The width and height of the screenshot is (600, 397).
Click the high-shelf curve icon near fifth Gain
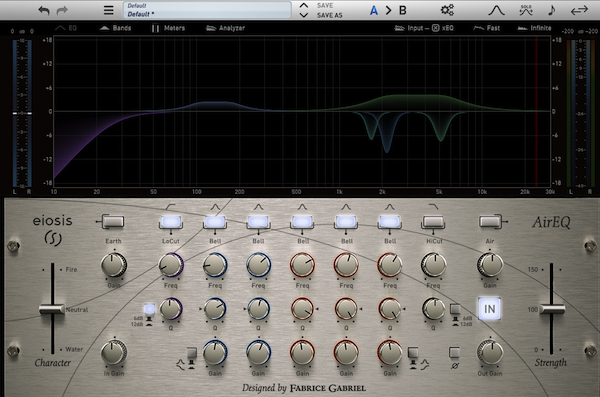(x=425, y=364)
